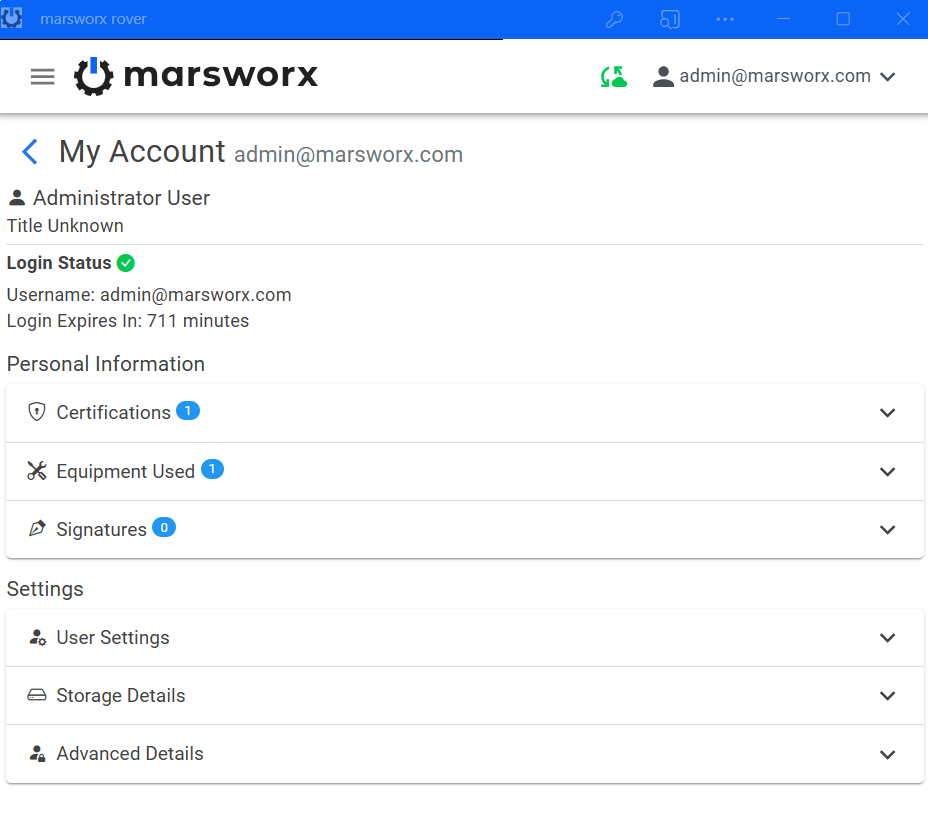Click the marsworx rover window title
This screenshot has width=928, height=819.
(94, 19)
